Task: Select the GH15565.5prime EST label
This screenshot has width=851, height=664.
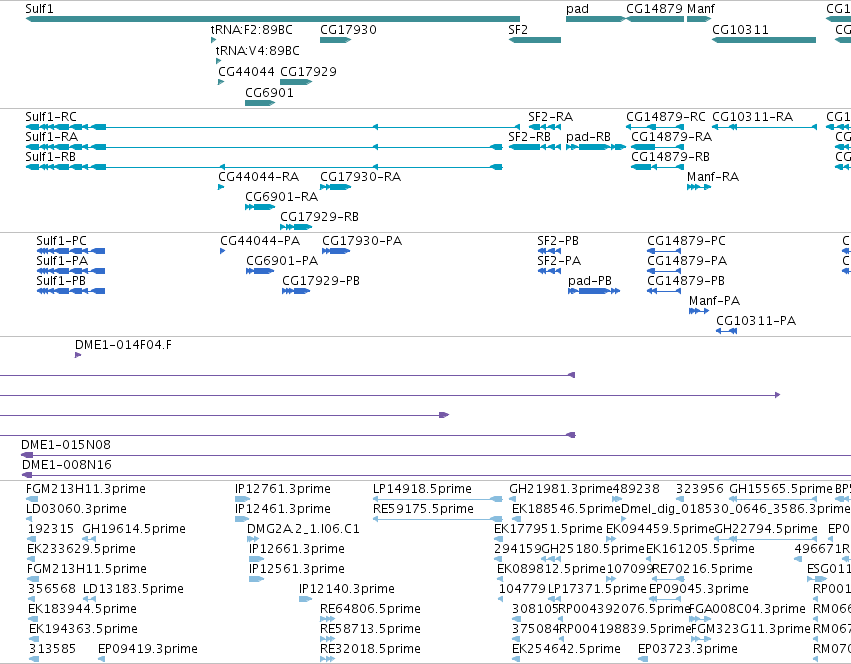Action: tap(780, 489)
